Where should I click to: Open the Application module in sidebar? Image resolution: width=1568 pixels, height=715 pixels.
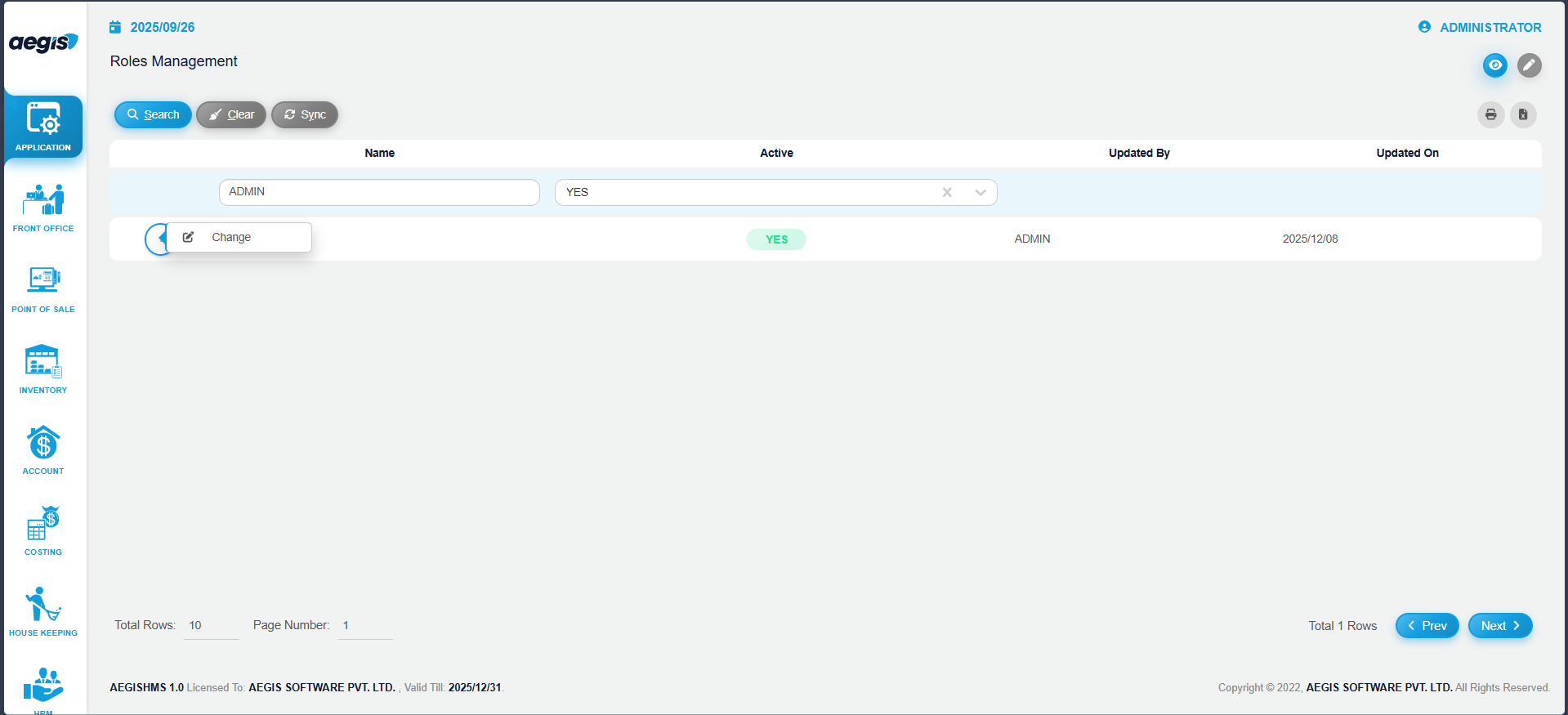[43, 127]
